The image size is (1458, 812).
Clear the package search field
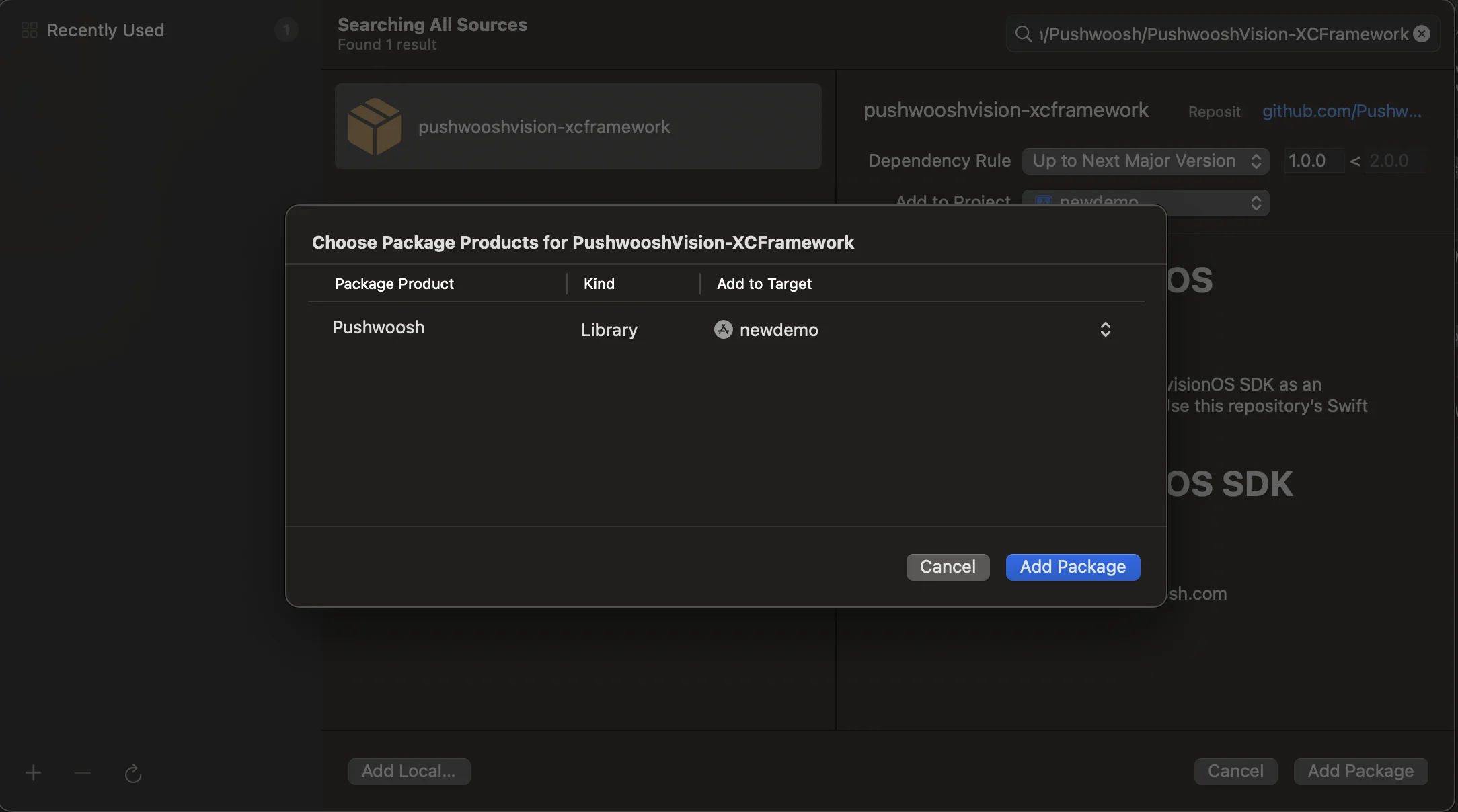click(x=1422, y=34)
